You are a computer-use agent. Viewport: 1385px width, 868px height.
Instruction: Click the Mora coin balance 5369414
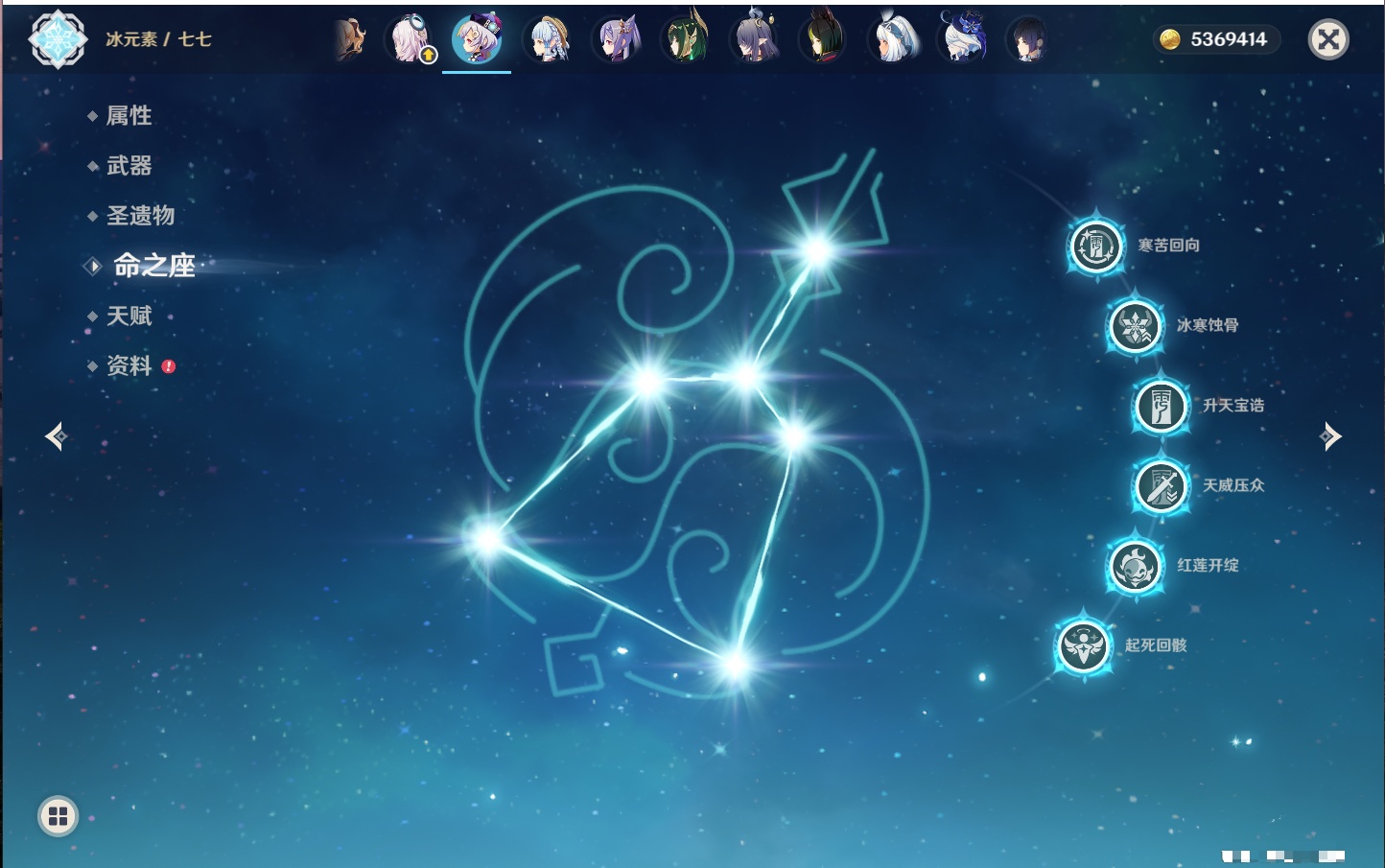coord(1216,39)
